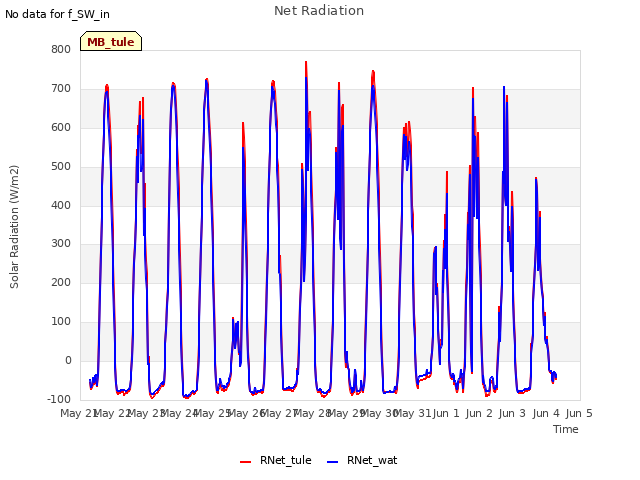Click the Time axis title

[566, 429]
